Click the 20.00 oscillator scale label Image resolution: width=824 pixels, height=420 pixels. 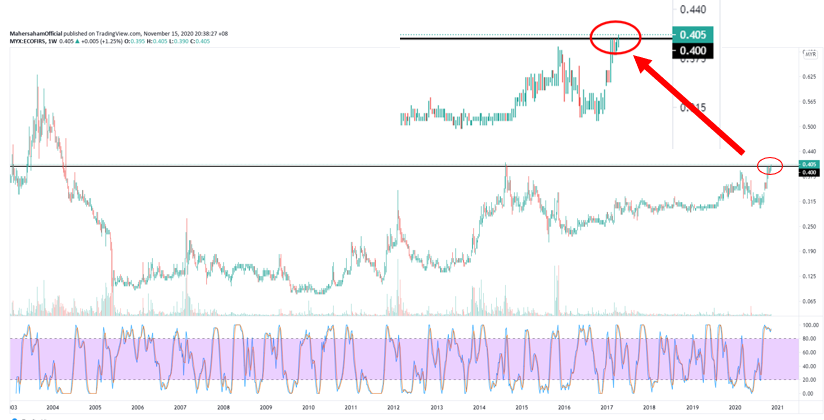[x=807, y=380]
